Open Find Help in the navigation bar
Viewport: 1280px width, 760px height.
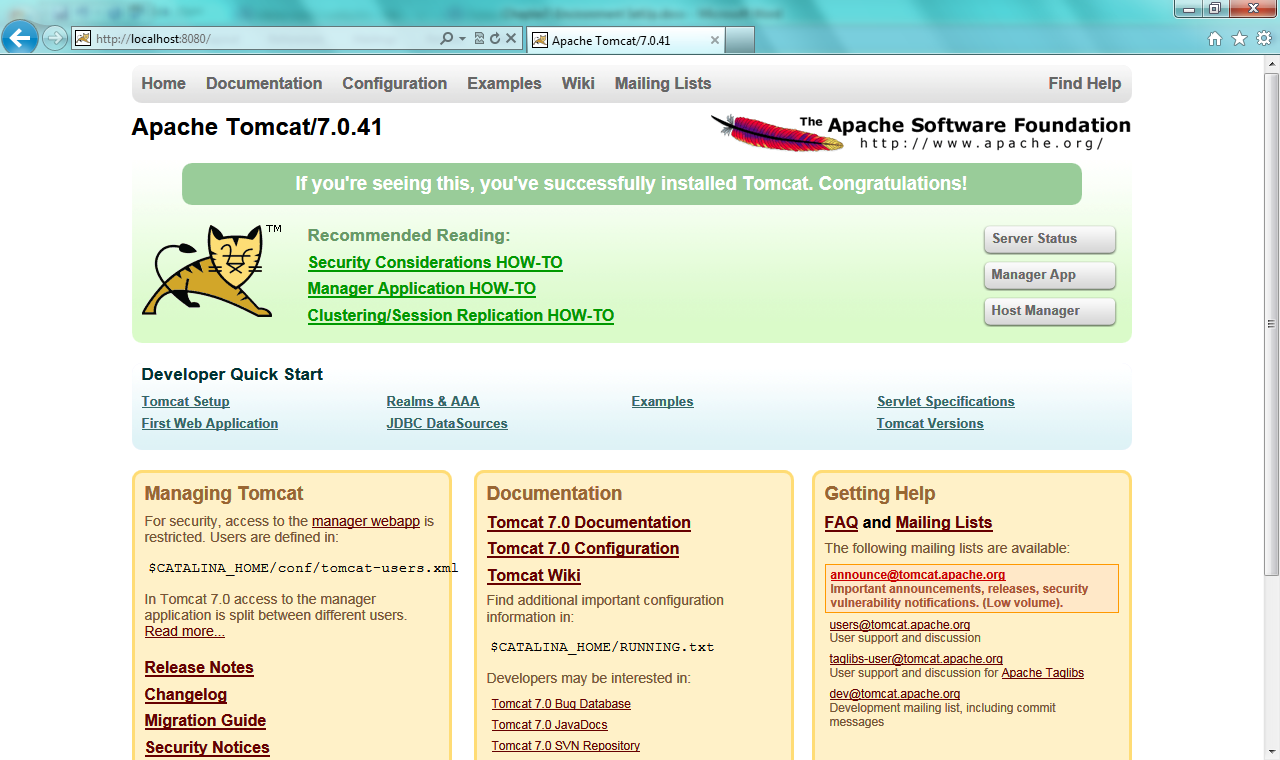coord(1084,84)
